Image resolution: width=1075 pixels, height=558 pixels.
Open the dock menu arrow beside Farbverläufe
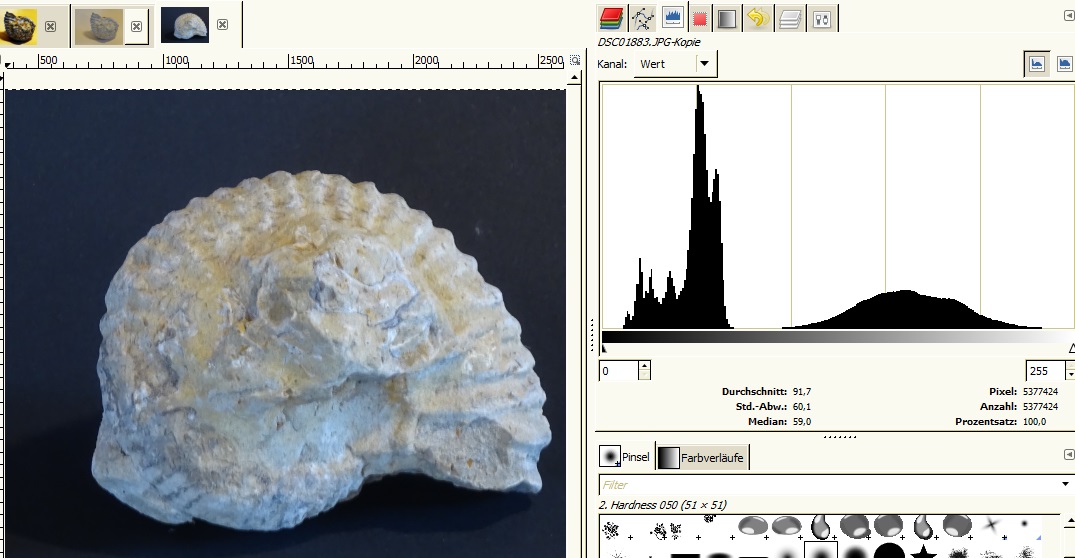(1068, 455)
